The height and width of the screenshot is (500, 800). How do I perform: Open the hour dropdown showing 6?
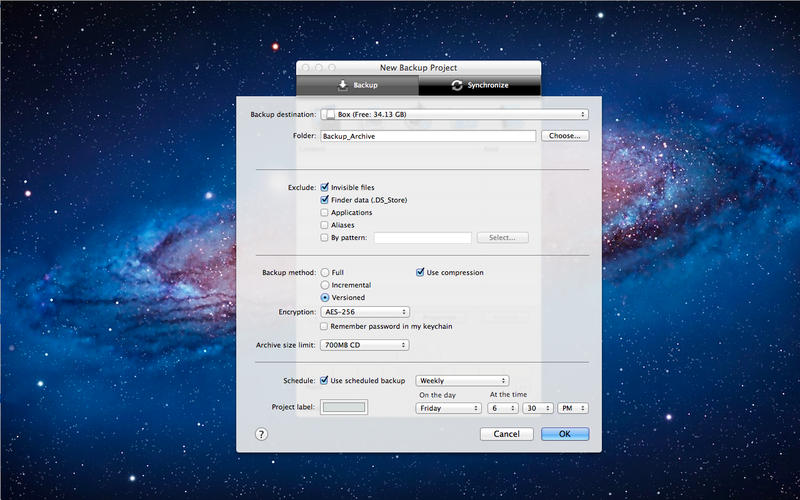503,408
